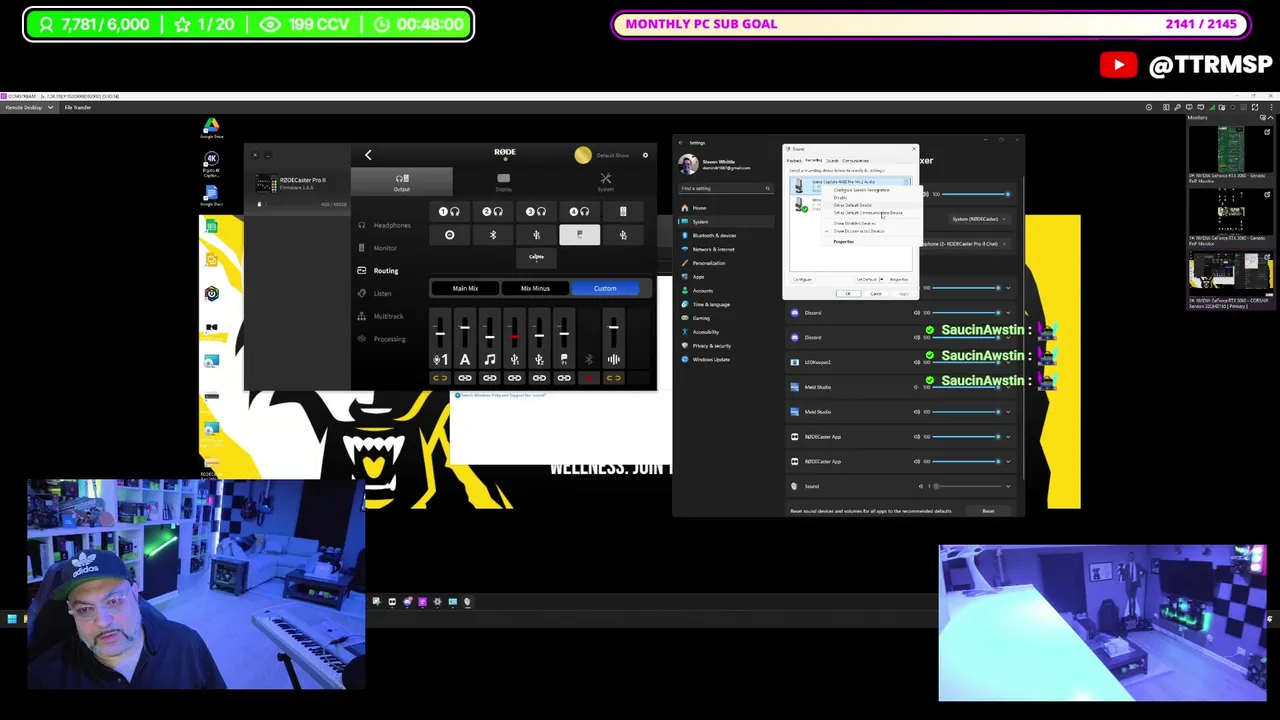Click OK in the Sound dialog

(x=848, y=293)
